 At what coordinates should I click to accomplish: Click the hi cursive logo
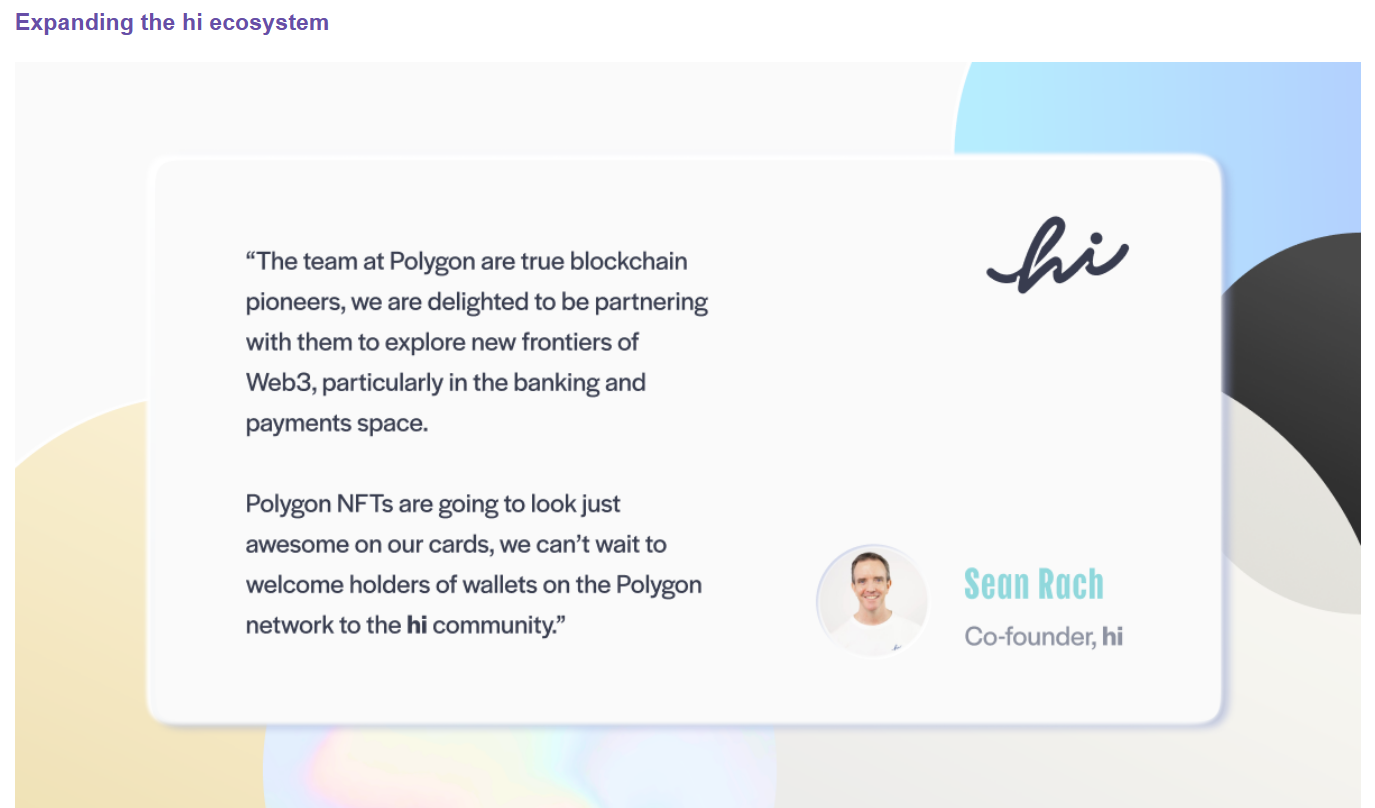point(1058,256)
